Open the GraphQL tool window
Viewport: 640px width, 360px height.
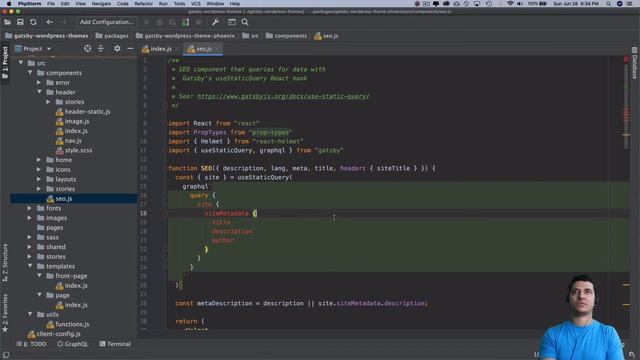click(72, 344)
